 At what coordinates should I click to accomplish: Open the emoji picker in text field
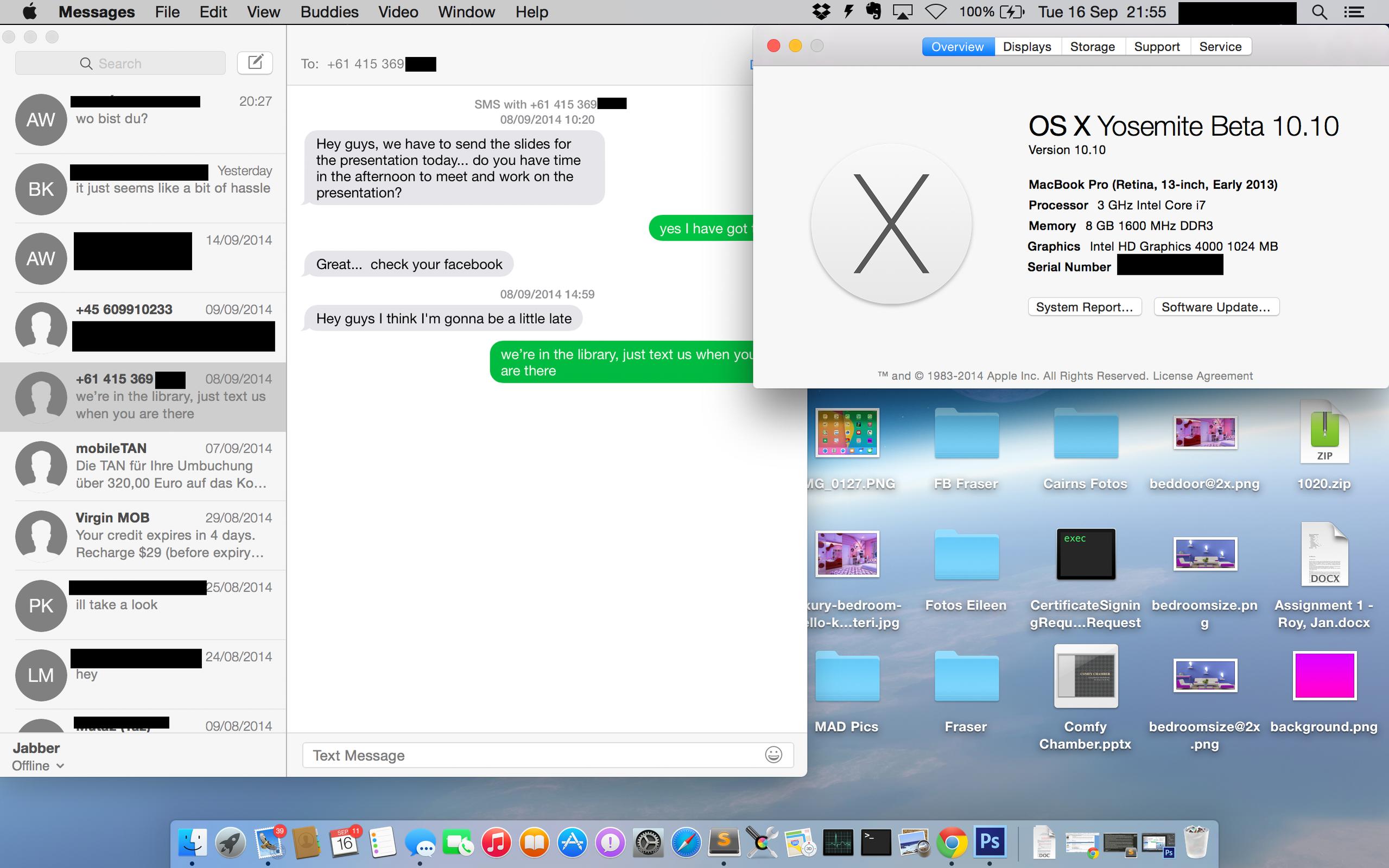[x=773, y=755]
